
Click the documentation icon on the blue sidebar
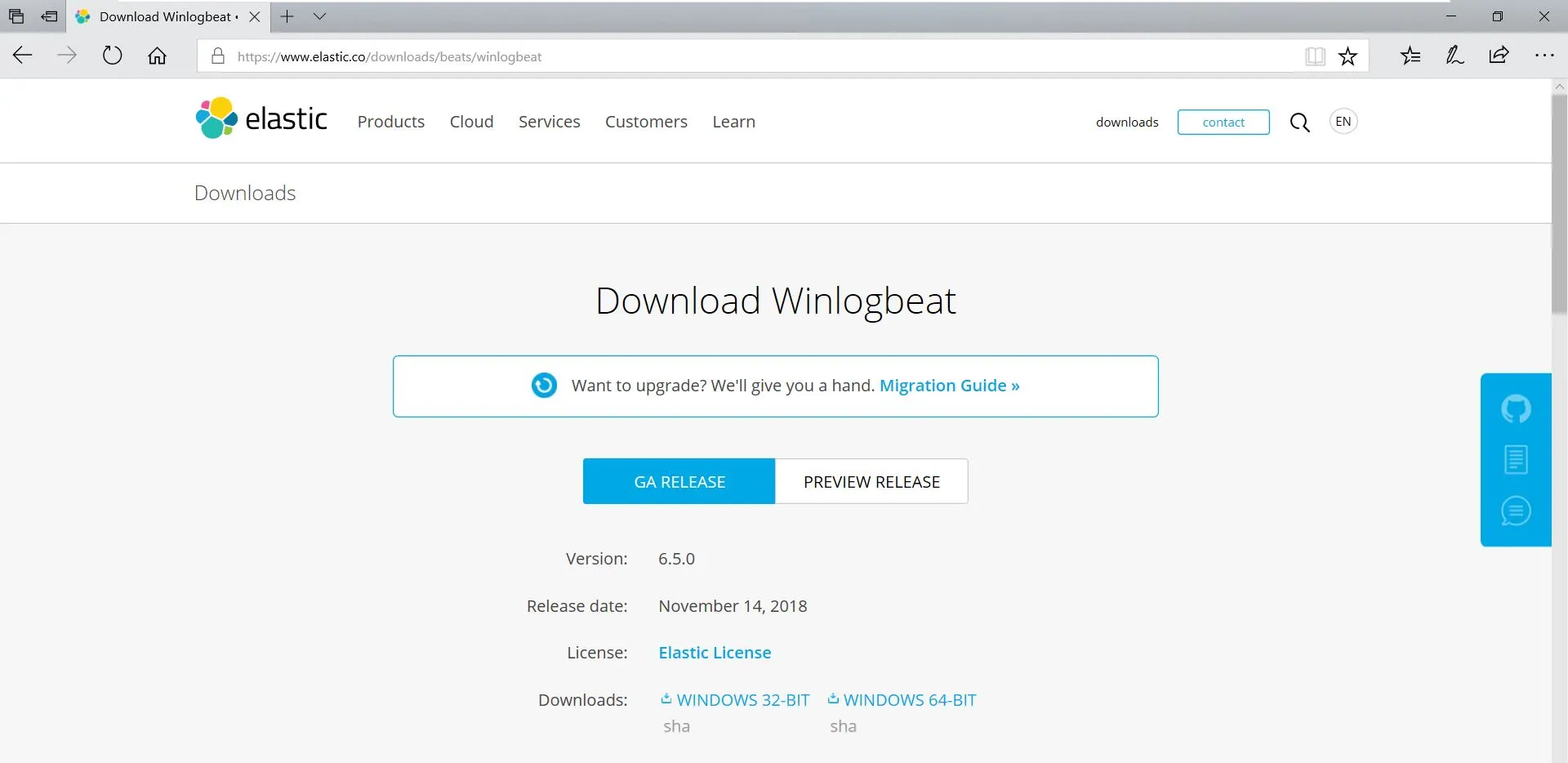tap(1516, 459)
